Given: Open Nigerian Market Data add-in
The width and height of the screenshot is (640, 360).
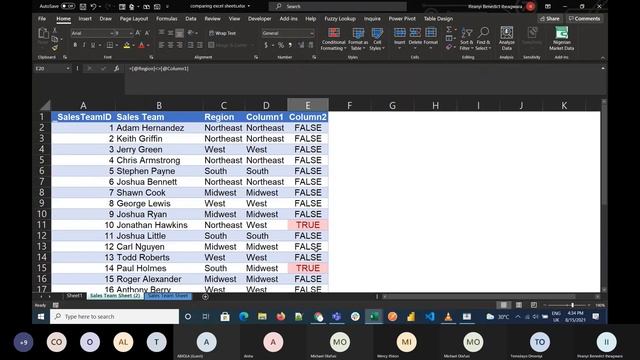Looking at the screenshot, I should 562,39.
